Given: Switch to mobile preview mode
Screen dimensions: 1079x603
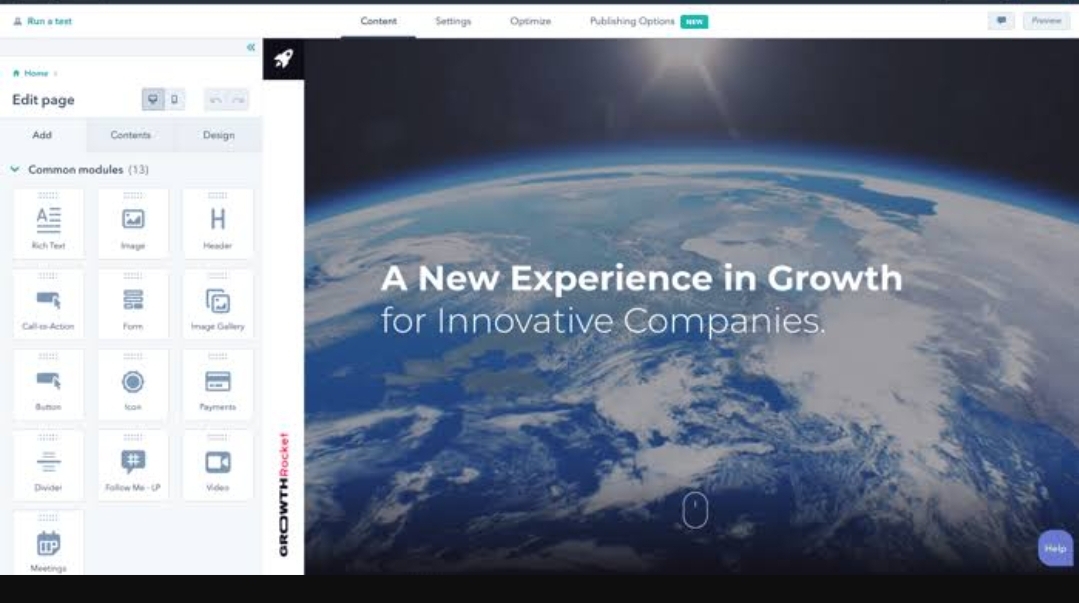Looking at the screenshot, I should pos(175,100).
